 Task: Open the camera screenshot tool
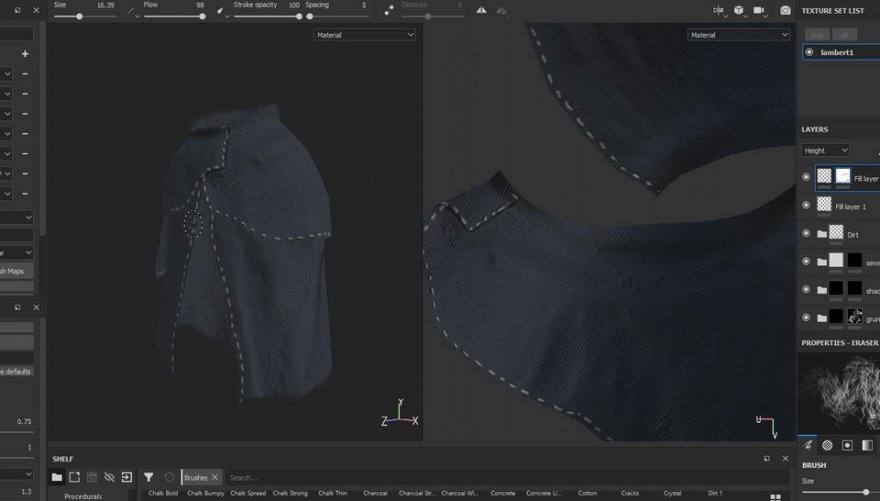pyautogui.click(x=785, y=10)
